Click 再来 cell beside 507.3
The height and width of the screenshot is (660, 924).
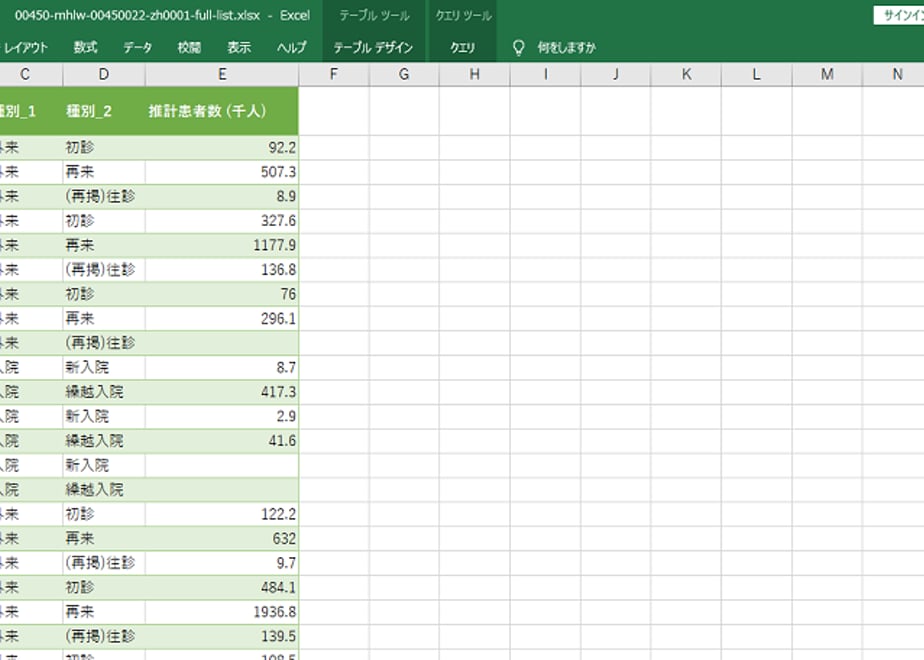tap(104, 172)
